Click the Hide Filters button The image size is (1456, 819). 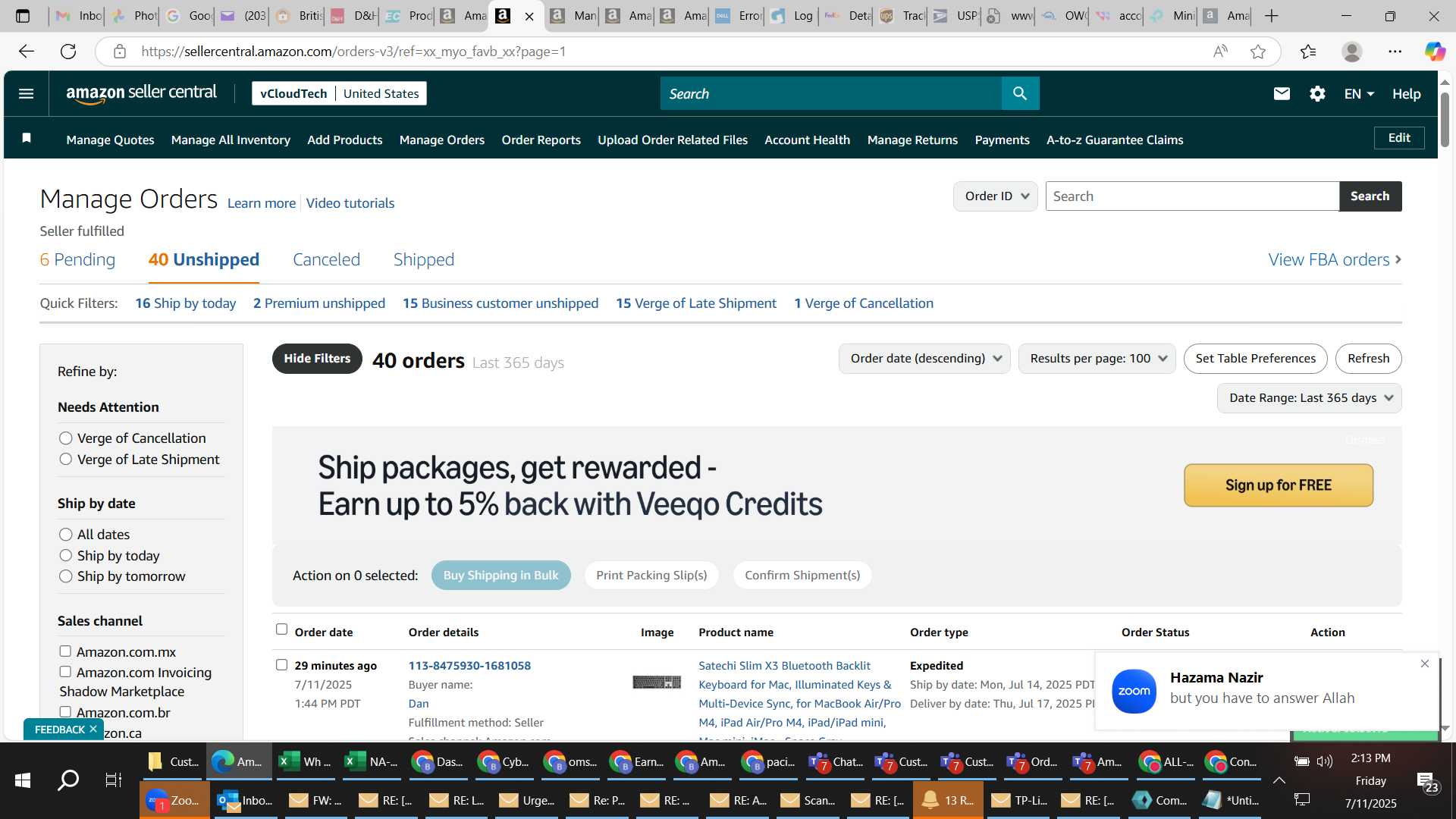click(317, 359)
